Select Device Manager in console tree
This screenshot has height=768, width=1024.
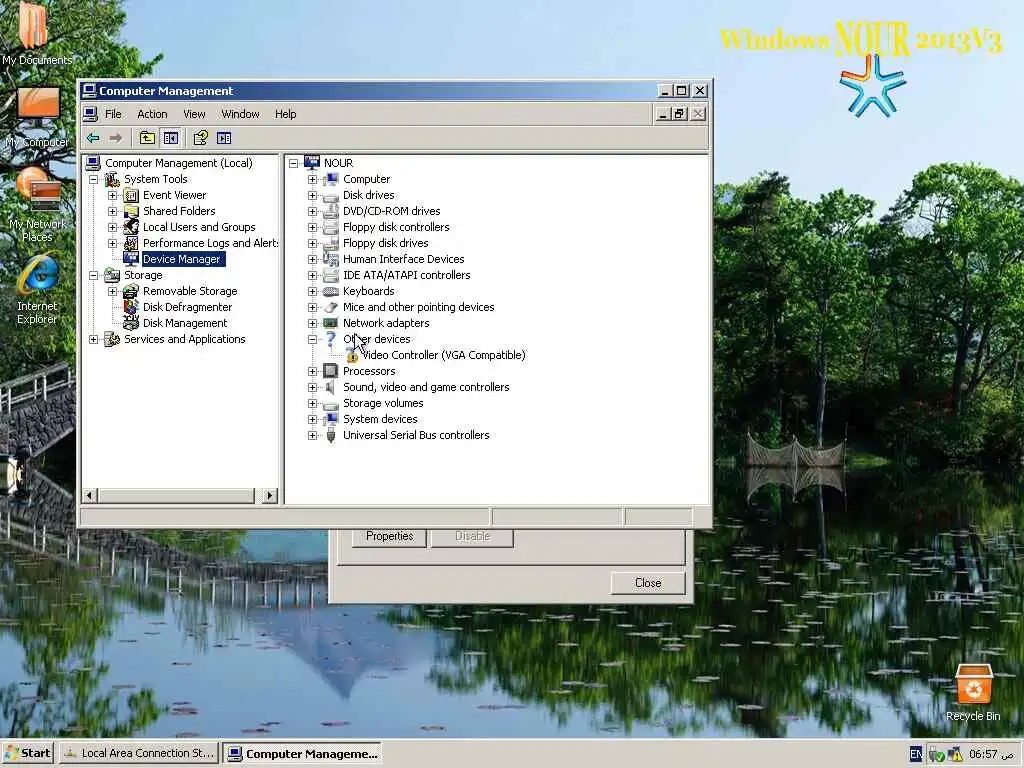tap(182, 259)
